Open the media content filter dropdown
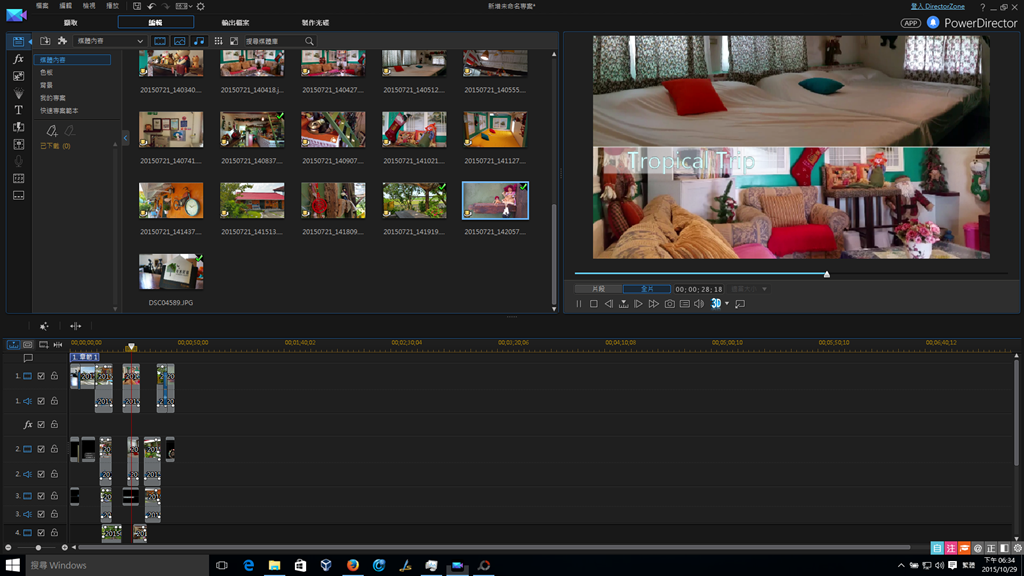 coord(109,41)
